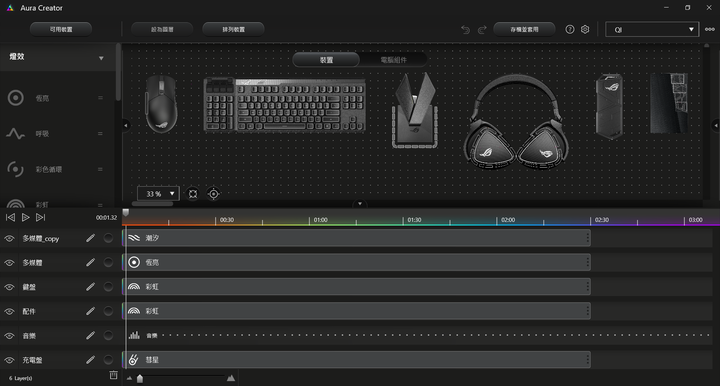Select the 彩色循環 color cycle effect icon
The width and height of the screenshot is (720, 386).
tap(16, 169)
